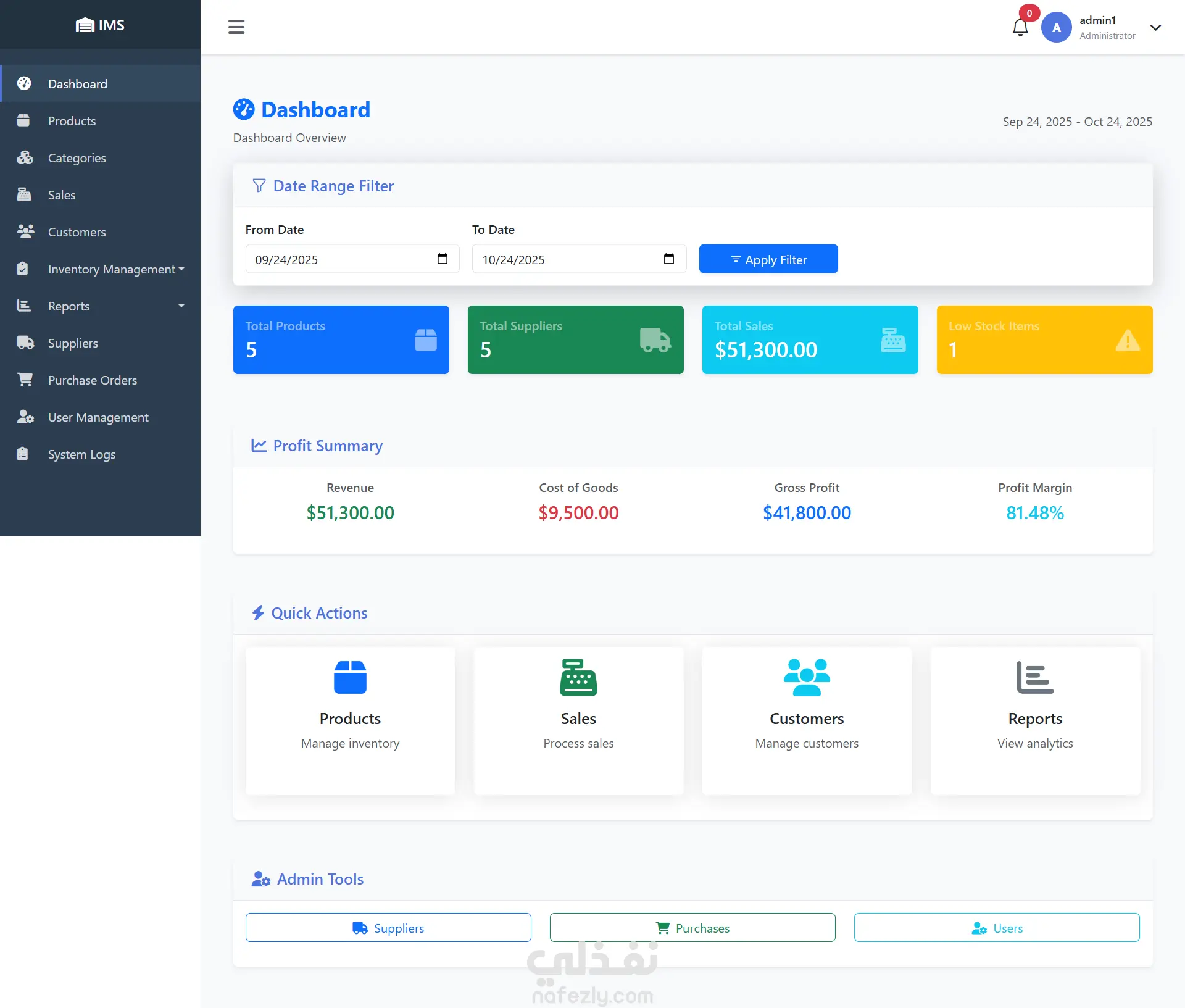Toggle the hamburger sidebar menu
Image resolution: width=1185 pixels, height=1008 pixels.
[x=236, y=27]
